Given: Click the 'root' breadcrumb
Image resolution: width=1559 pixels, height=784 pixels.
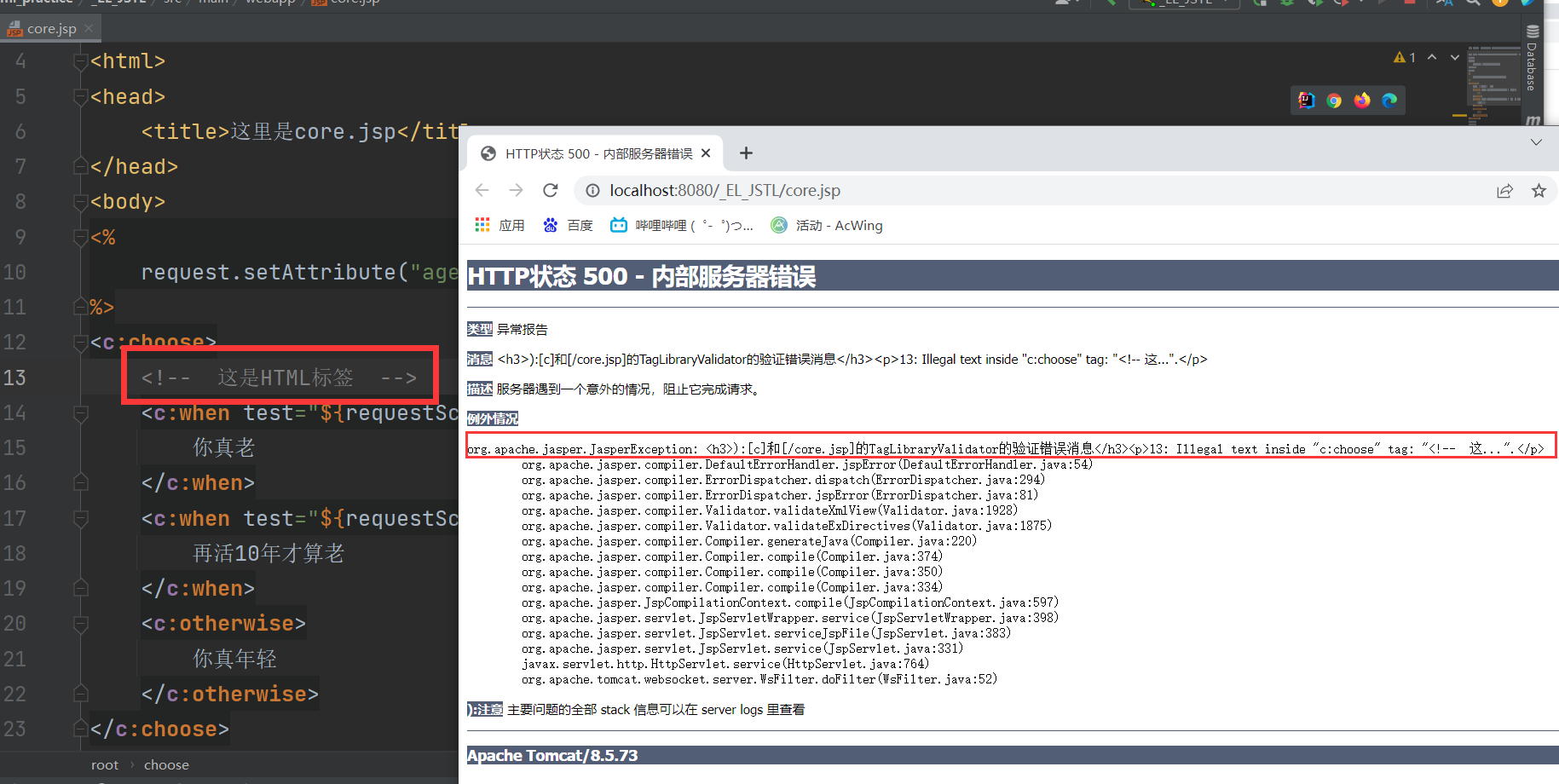Looking at the screenshot, I should tap(105, 764).
